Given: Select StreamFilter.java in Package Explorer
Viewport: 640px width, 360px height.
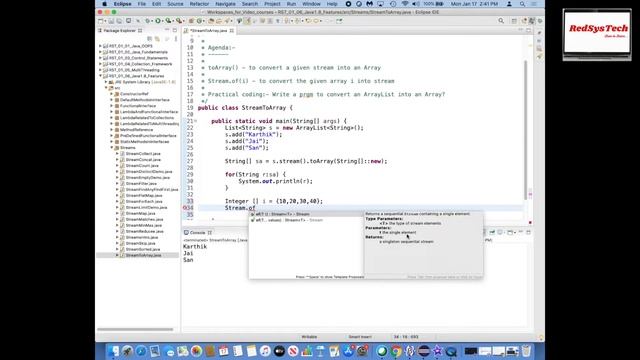Looking at the screenshot, I should click(x=141, y=184).
